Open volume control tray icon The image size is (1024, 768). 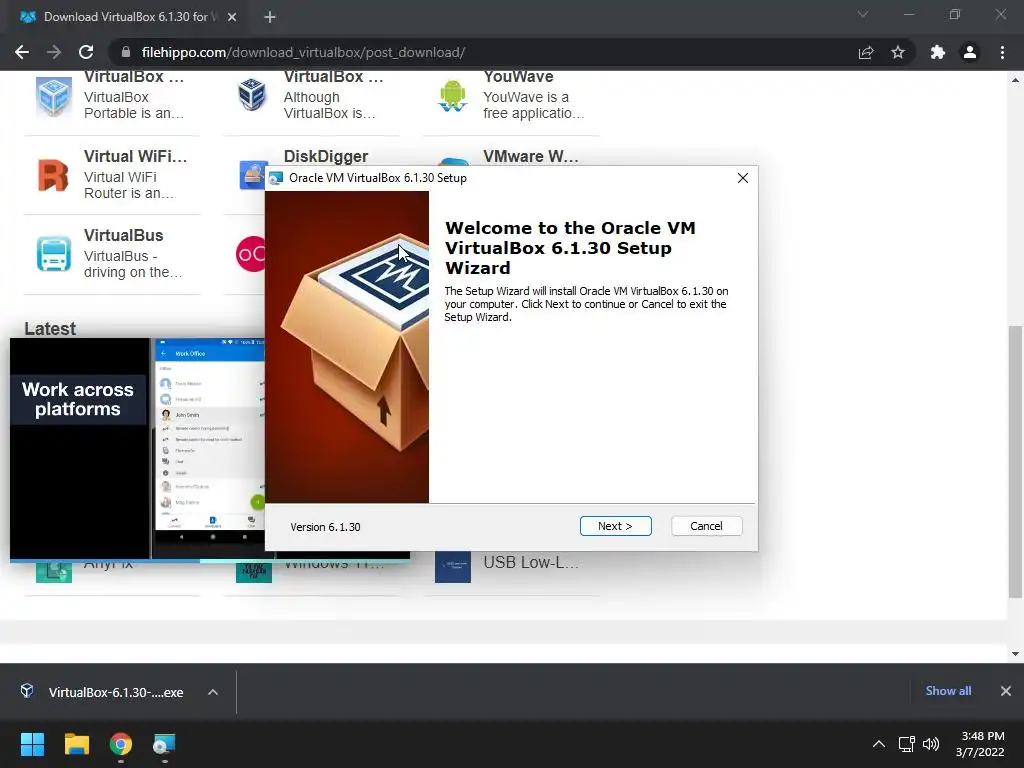[x=931, y=744]
